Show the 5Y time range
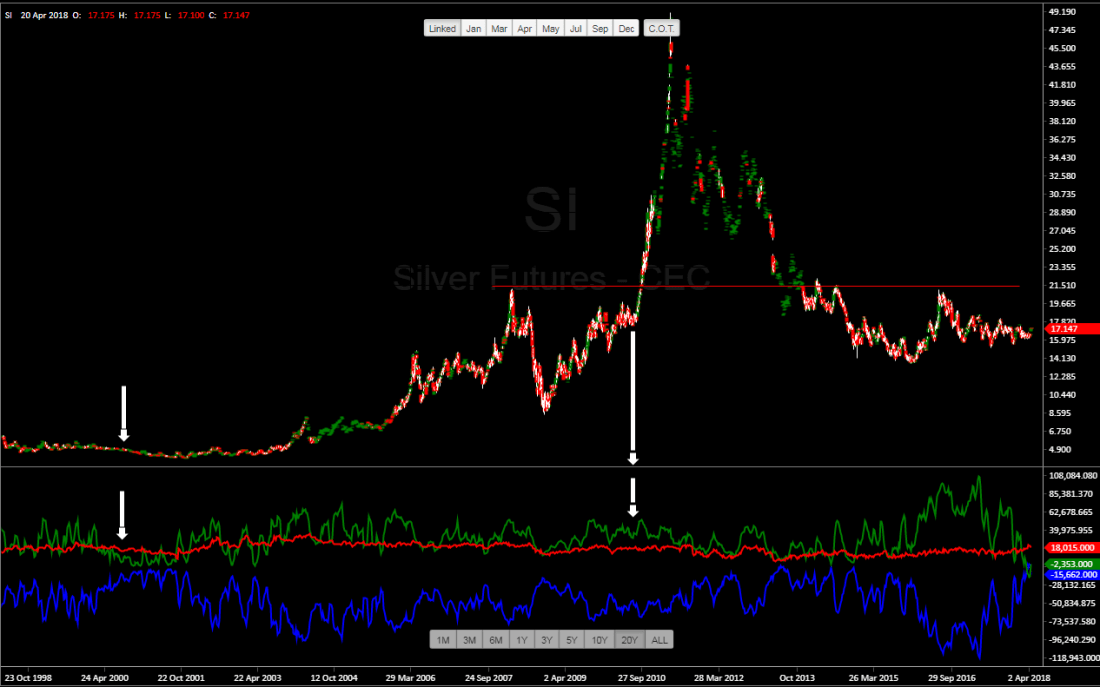 571,640
